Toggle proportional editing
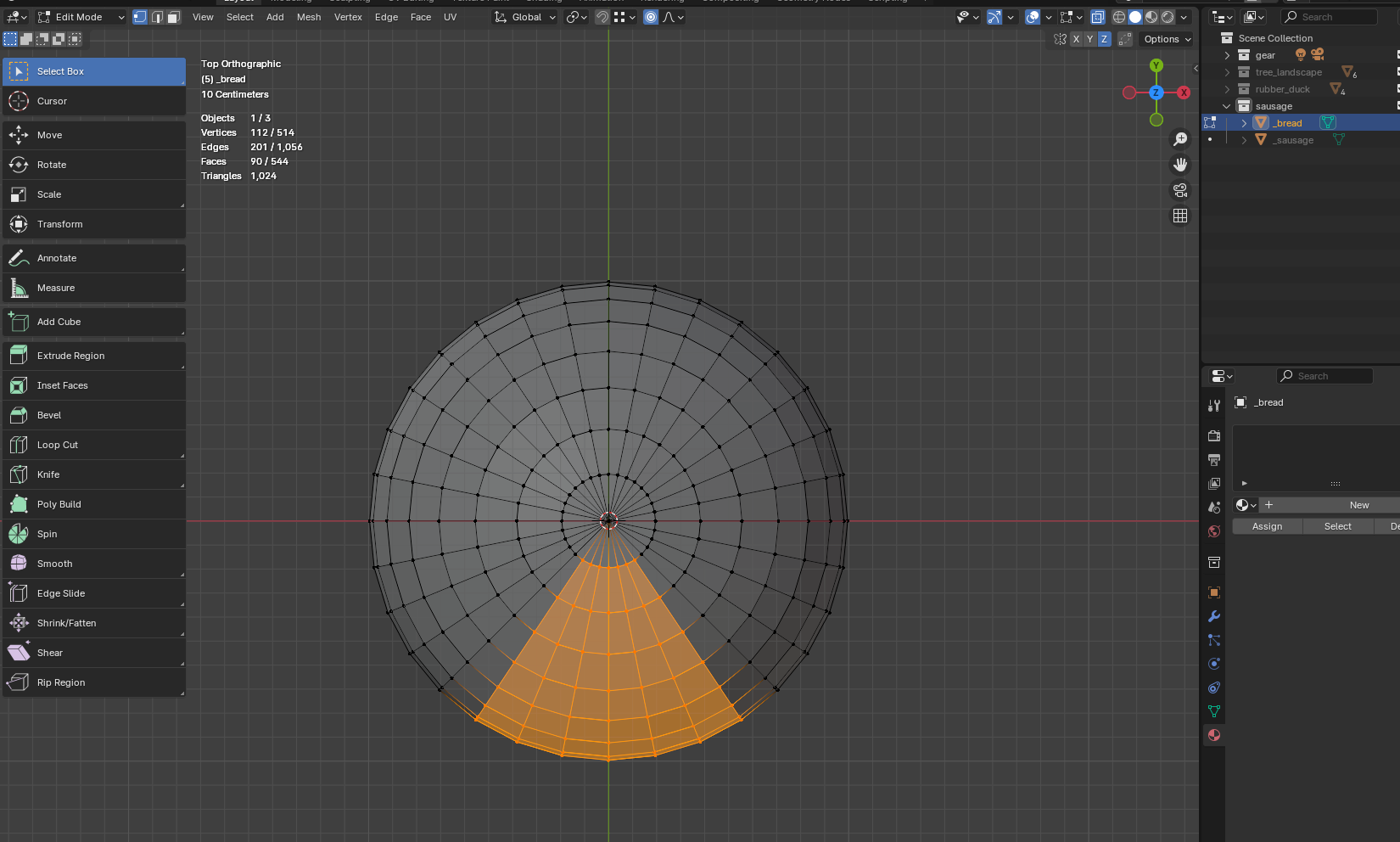Image resolution: width=1400 pixels, height=842 pixels. click(x=650, y=17)
